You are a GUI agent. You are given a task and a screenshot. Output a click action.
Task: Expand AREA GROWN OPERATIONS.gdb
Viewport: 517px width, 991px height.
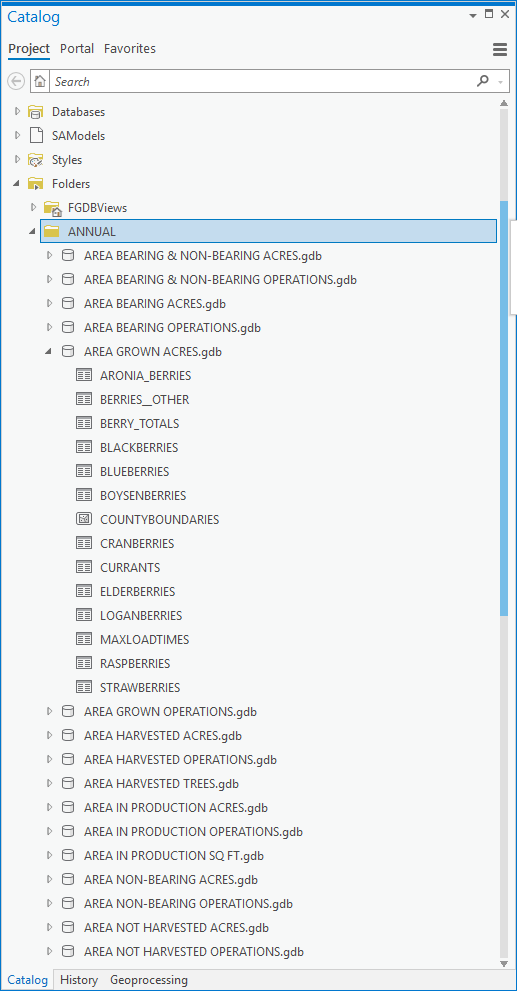pos(49,712)
